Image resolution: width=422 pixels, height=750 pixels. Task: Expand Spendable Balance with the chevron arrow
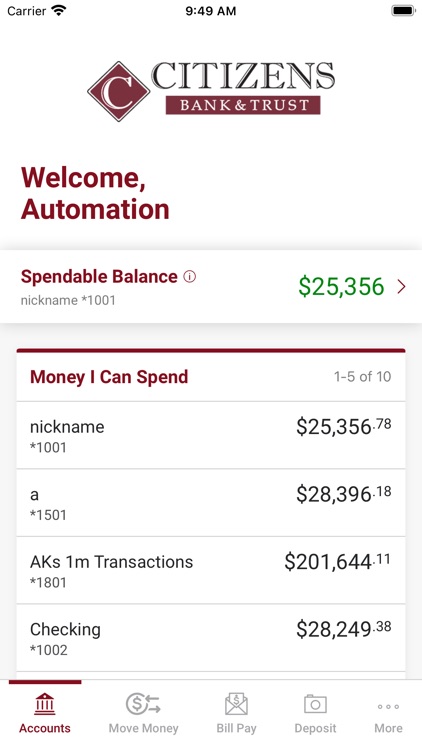click(401, 287)
